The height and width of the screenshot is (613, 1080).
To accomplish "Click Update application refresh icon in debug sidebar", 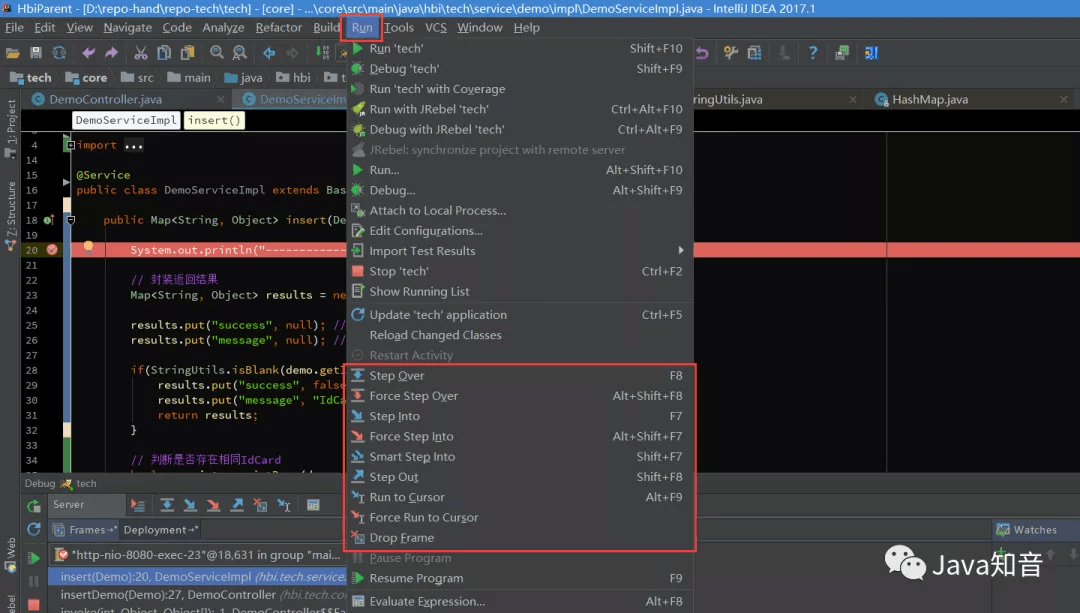I will (x=34, y=529).
